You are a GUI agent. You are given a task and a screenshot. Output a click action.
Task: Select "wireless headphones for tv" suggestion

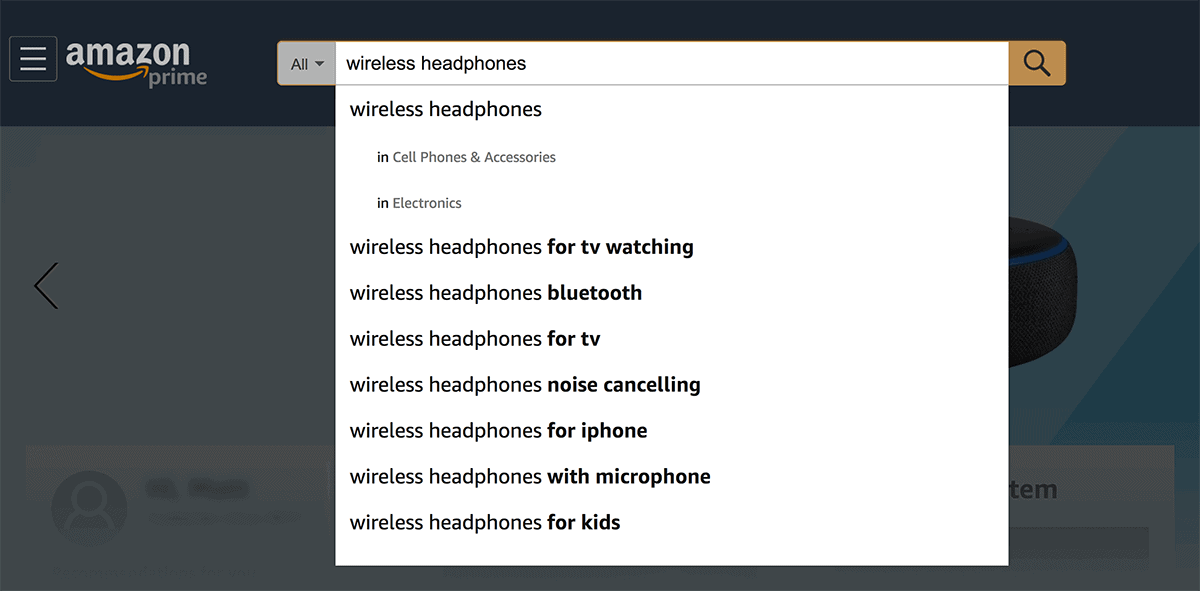click(475, 339)
